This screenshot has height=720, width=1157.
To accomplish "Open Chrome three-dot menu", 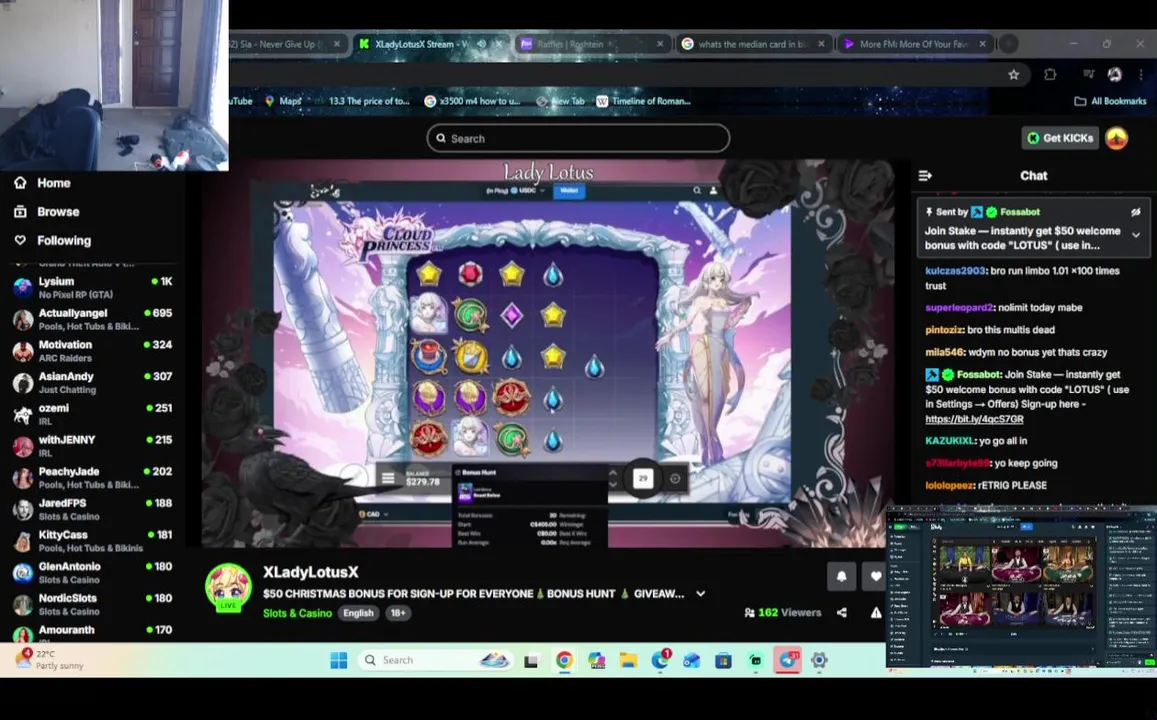I will (x=1141, y=74).
